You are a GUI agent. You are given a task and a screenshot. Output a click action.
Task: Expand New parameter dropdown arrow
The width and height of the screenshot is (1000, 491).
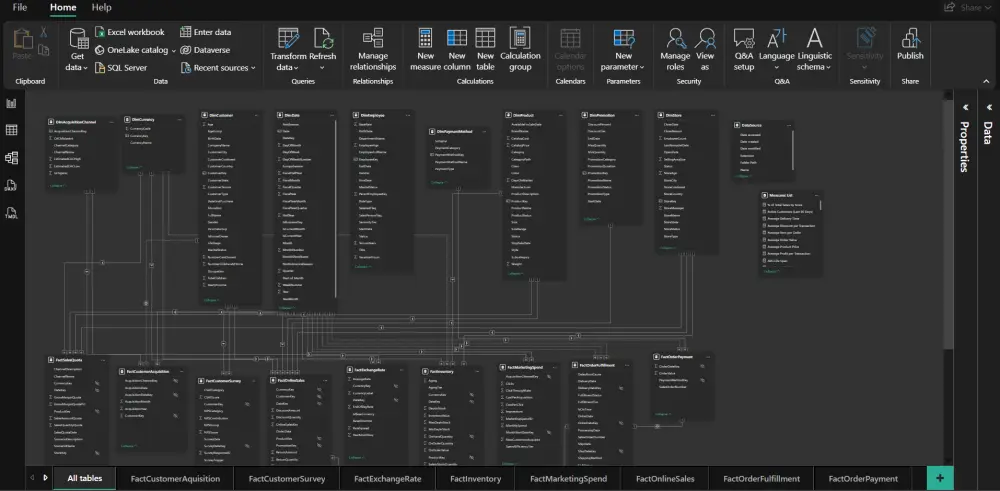click(642, 68)
